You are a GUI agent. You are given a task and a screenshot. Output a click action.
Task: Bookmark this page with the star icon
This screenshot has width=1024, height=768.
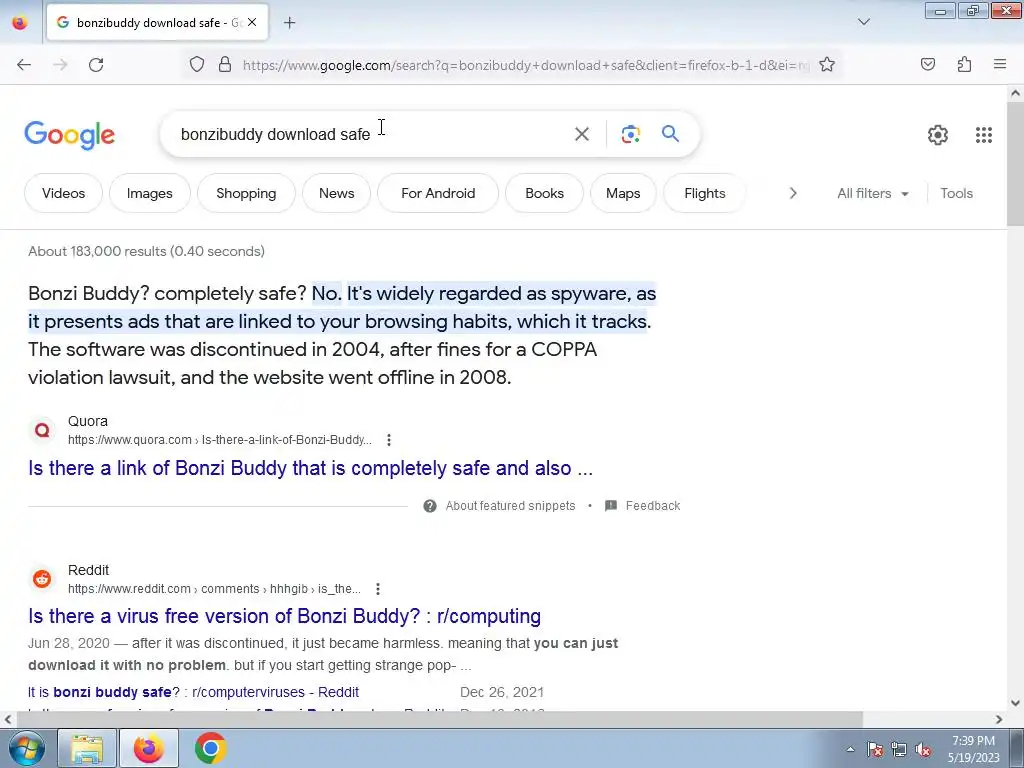click(x=827, y=65)
